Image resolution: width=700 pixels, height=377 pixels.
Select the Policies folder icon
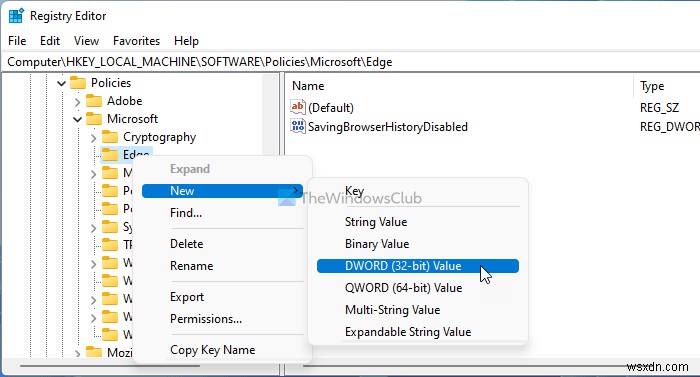[78, 83]
